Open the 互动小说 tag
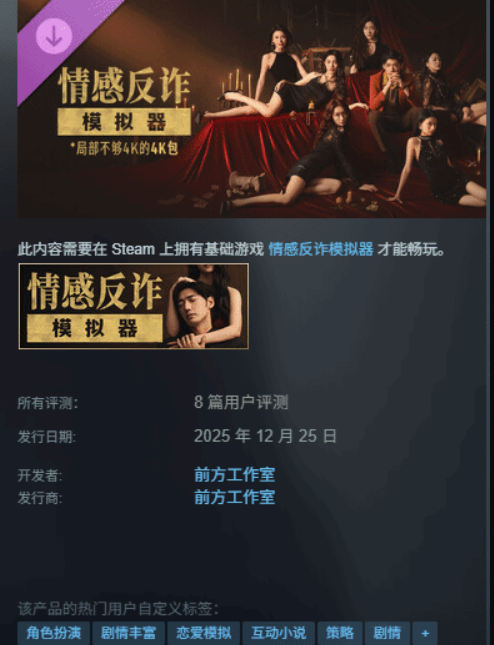The image size is (494, 645). pyautogui.click(x=278, y=633)
